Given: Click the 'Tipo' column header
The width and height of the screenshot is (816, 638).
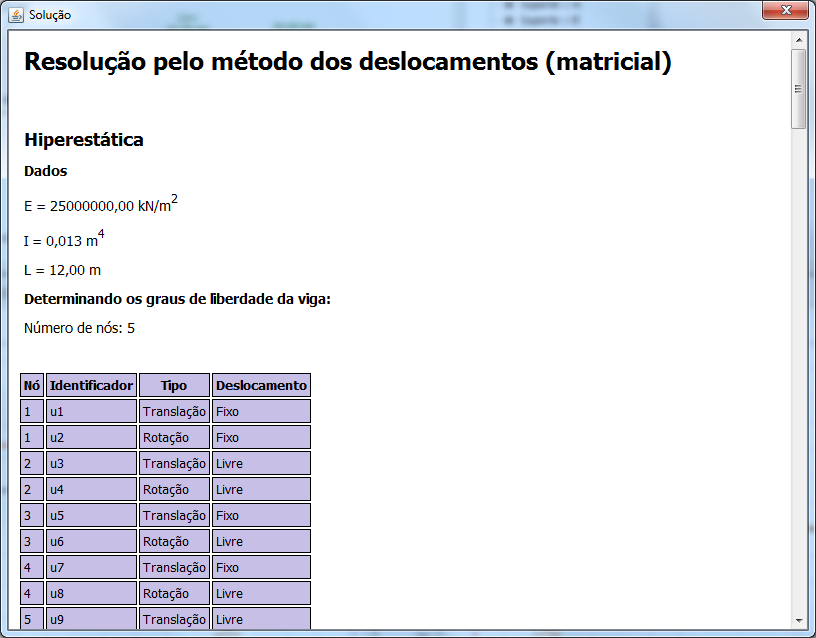Looking at the screenshot, I should 174,385.
